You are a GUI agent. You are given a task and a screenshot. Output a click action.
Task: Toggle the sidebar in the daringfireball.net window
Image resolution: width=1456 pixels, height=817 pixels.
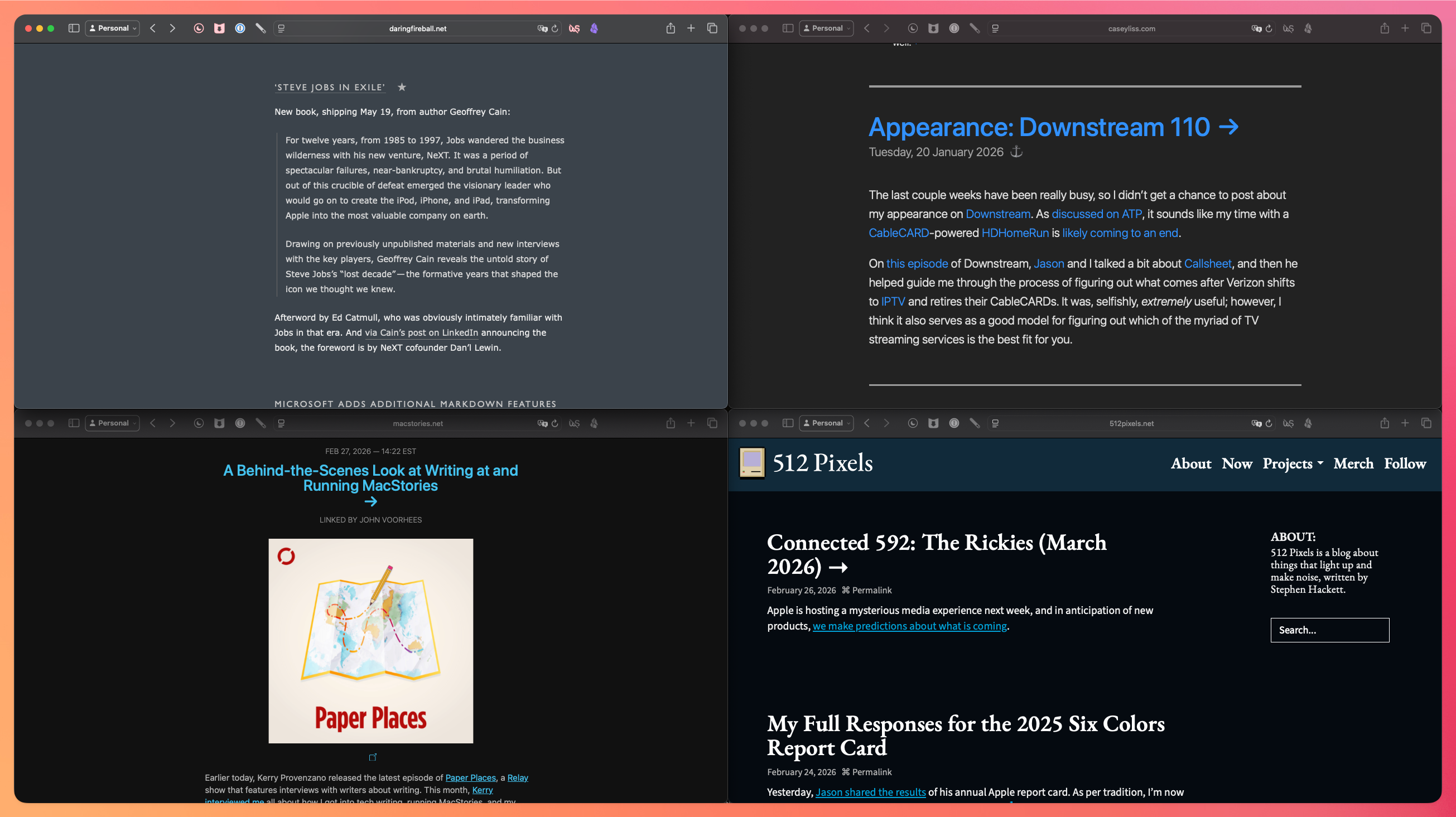point(74,28)
